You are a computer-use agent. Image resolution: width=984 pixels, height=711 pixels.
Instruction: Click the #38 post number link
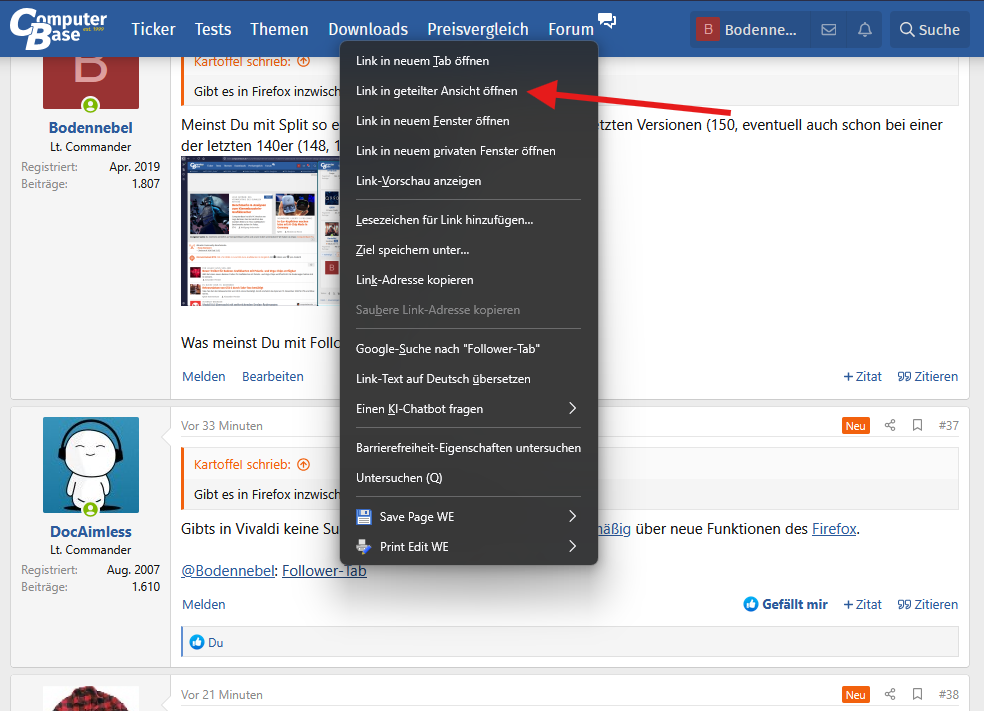(x=949, y=694)
